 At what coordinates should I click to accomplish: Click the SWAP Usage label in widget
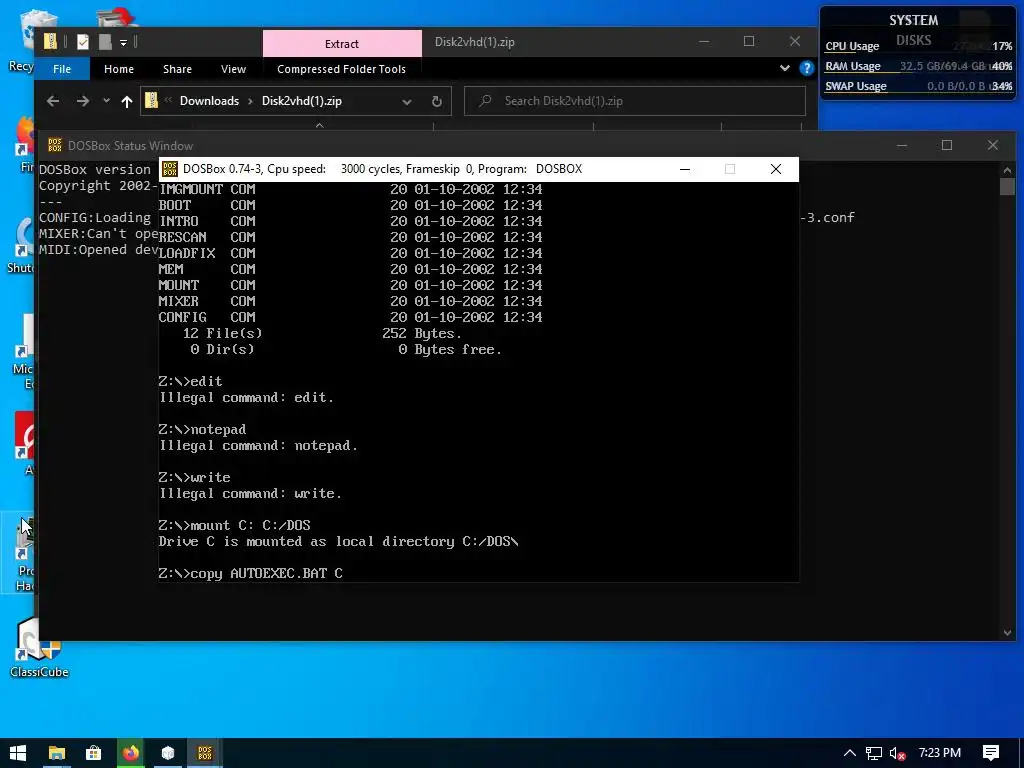click(x=856, y=86)
